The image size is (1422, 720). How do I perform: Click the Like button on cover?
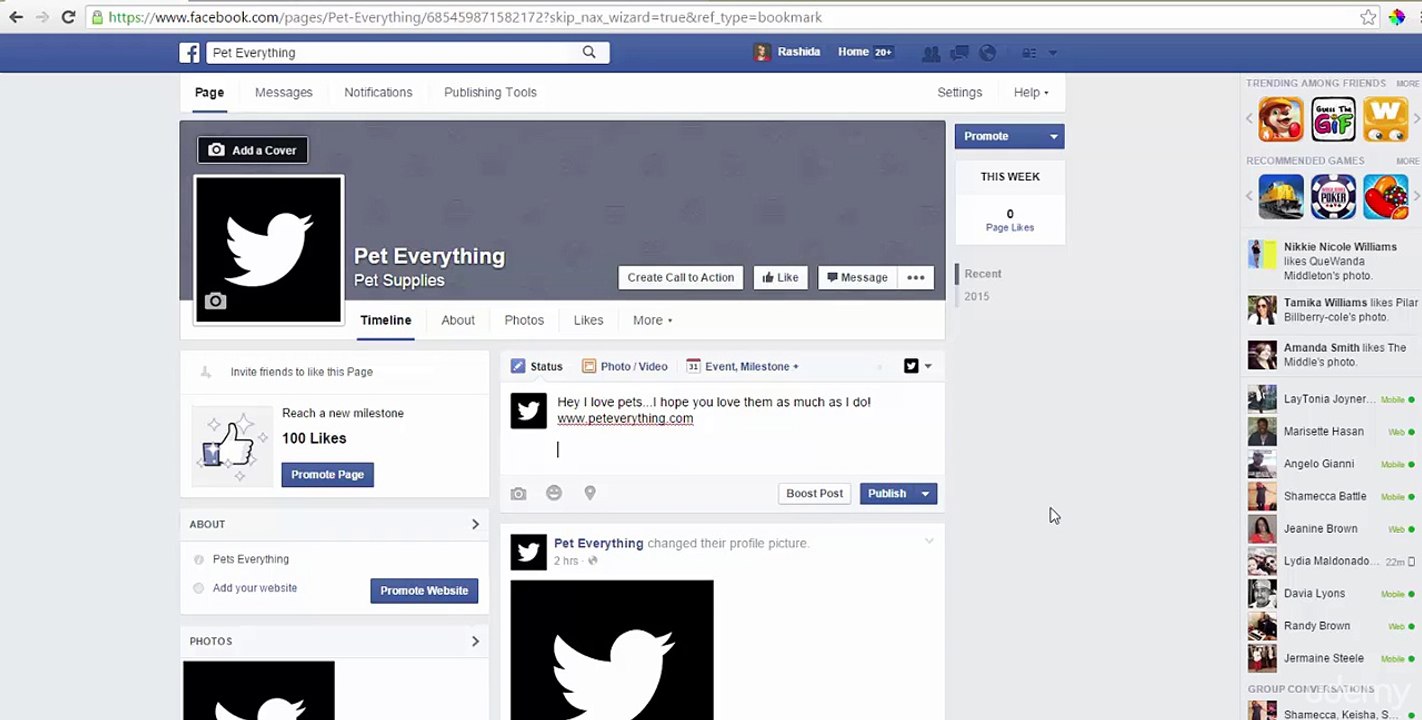(780, 277)
